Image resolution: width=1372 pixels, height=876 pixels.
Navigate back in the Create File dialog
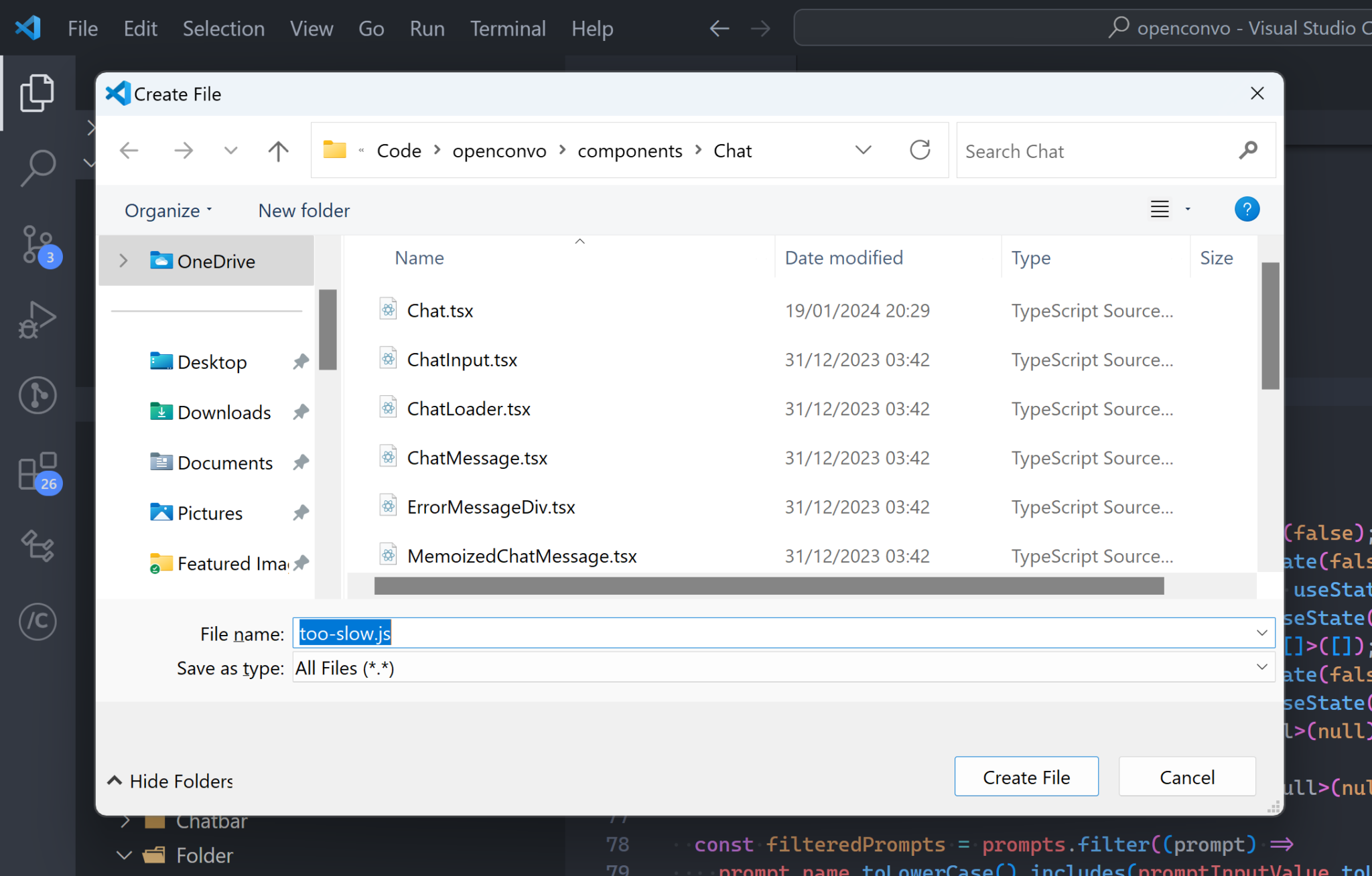(x=129, y=151)
